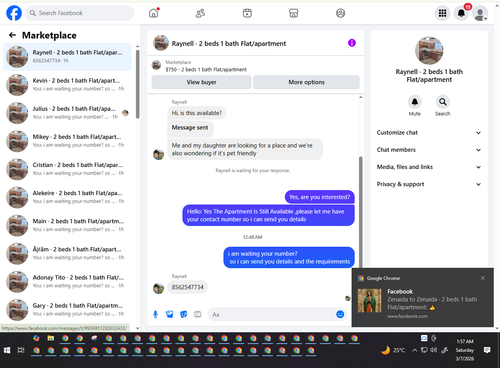The height and width of the screenshot is (368, 500).
Task: Click the apartment avatar in details panel
Action: [x=429, y=51]
